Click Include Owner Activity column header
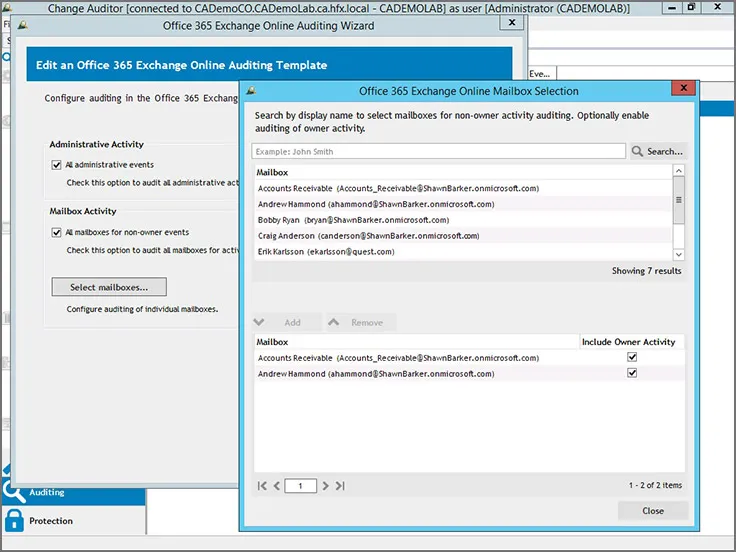736x552 pixels. tap(631, 342)
